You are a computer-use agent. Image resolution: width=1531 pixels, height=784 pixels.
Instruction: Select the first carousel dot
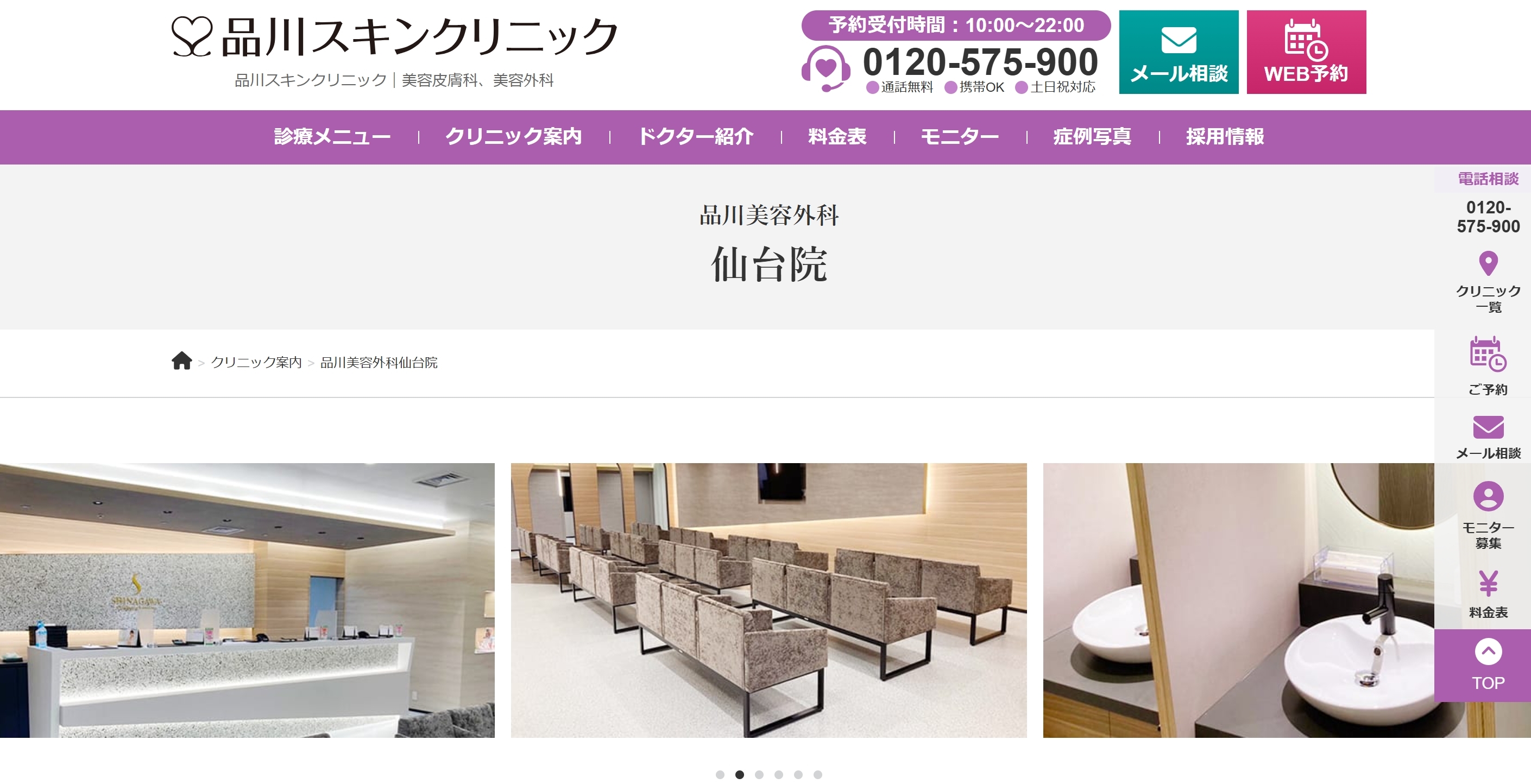click(x=720, y=774)
